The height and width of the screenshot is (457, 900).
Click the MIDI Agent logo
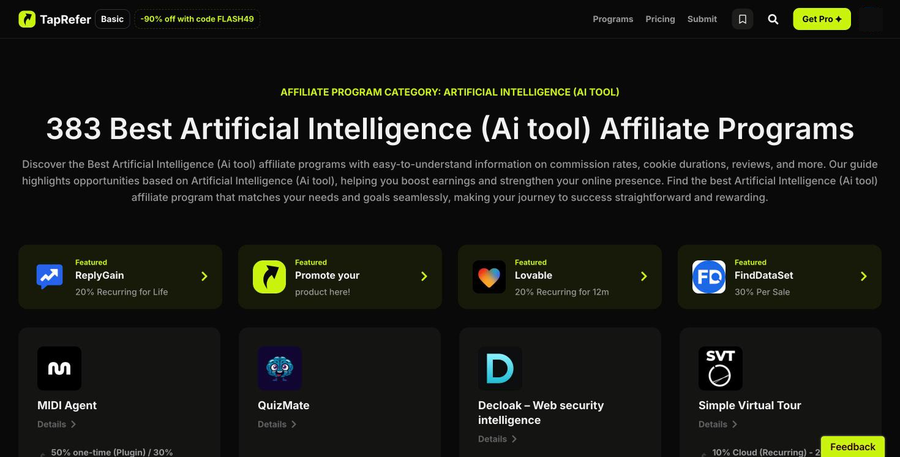click(x=59, y=369)
